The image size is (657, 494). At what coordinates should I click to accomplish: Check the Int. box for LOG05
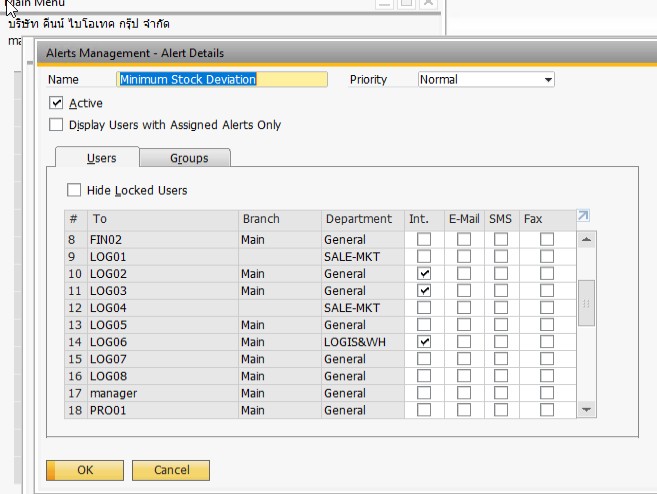coord(424,325)
